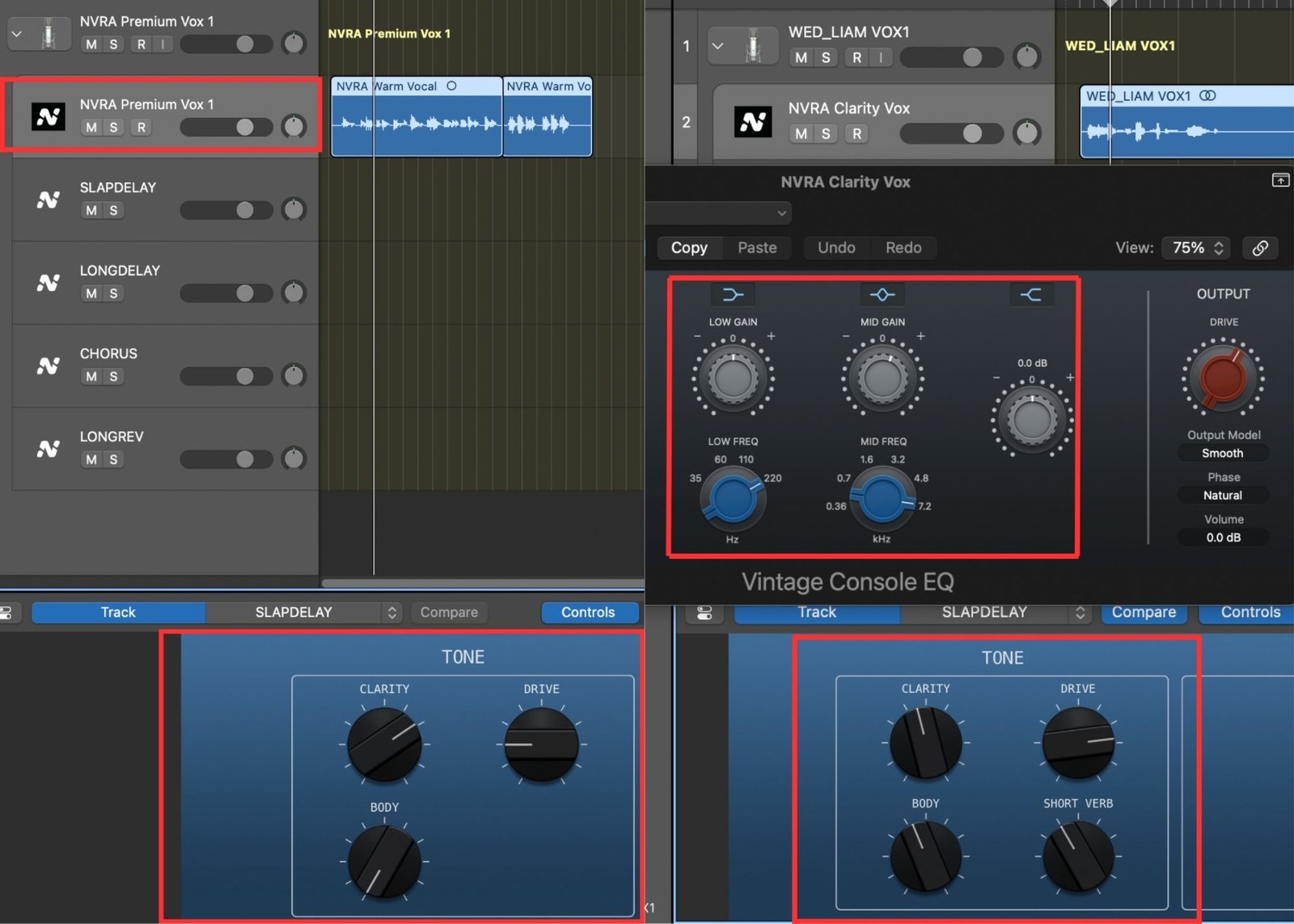Solo the LONGREV track
Screen dimensions: 1294x924
tap(113, 460)
